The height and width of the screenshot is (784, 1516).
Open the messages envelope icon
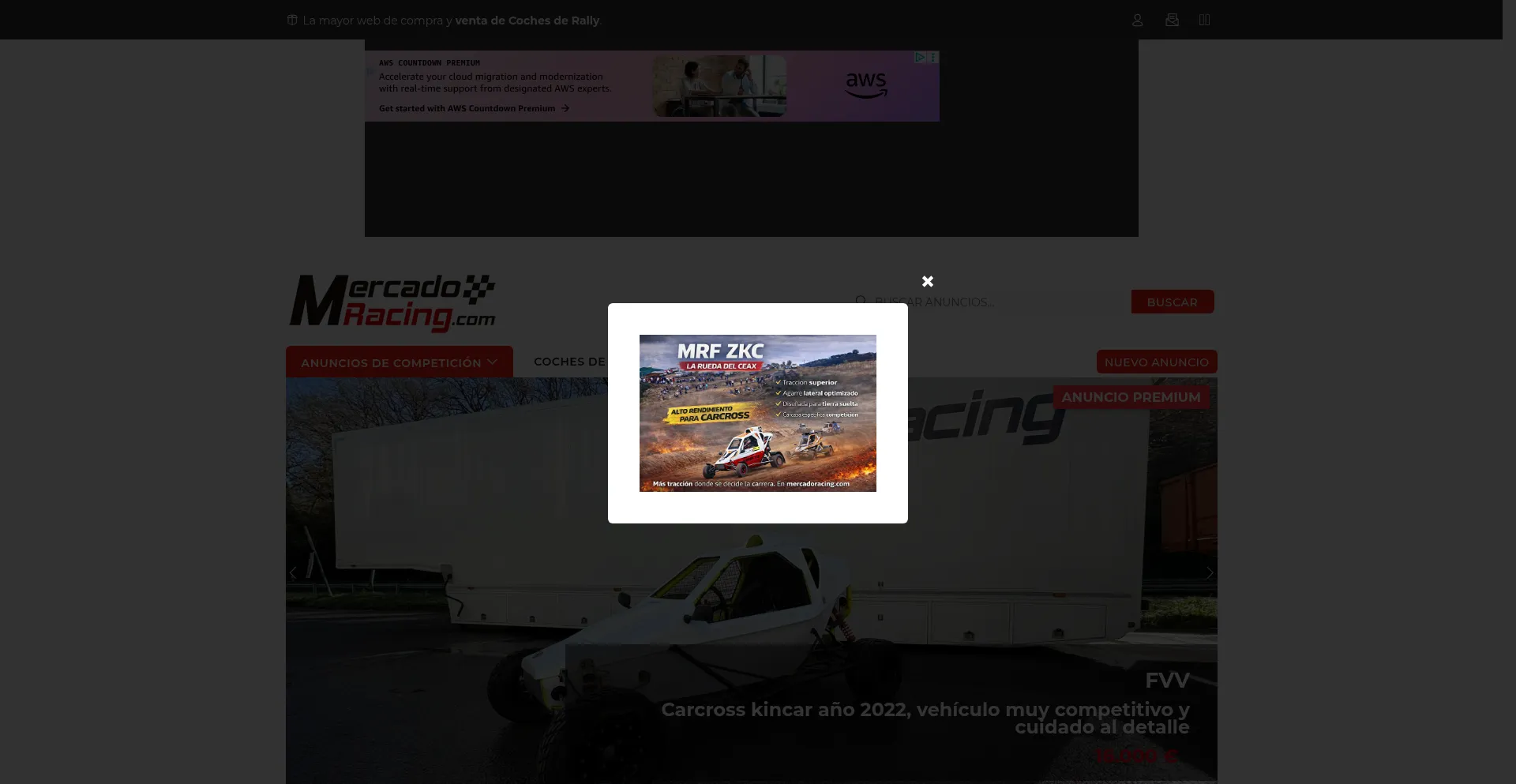pyautogui.click(x=1172, y=20)
